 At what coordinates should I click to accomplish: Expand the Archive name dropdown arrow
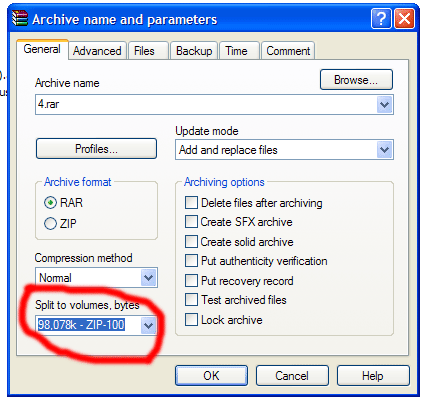tap(385, 105)
